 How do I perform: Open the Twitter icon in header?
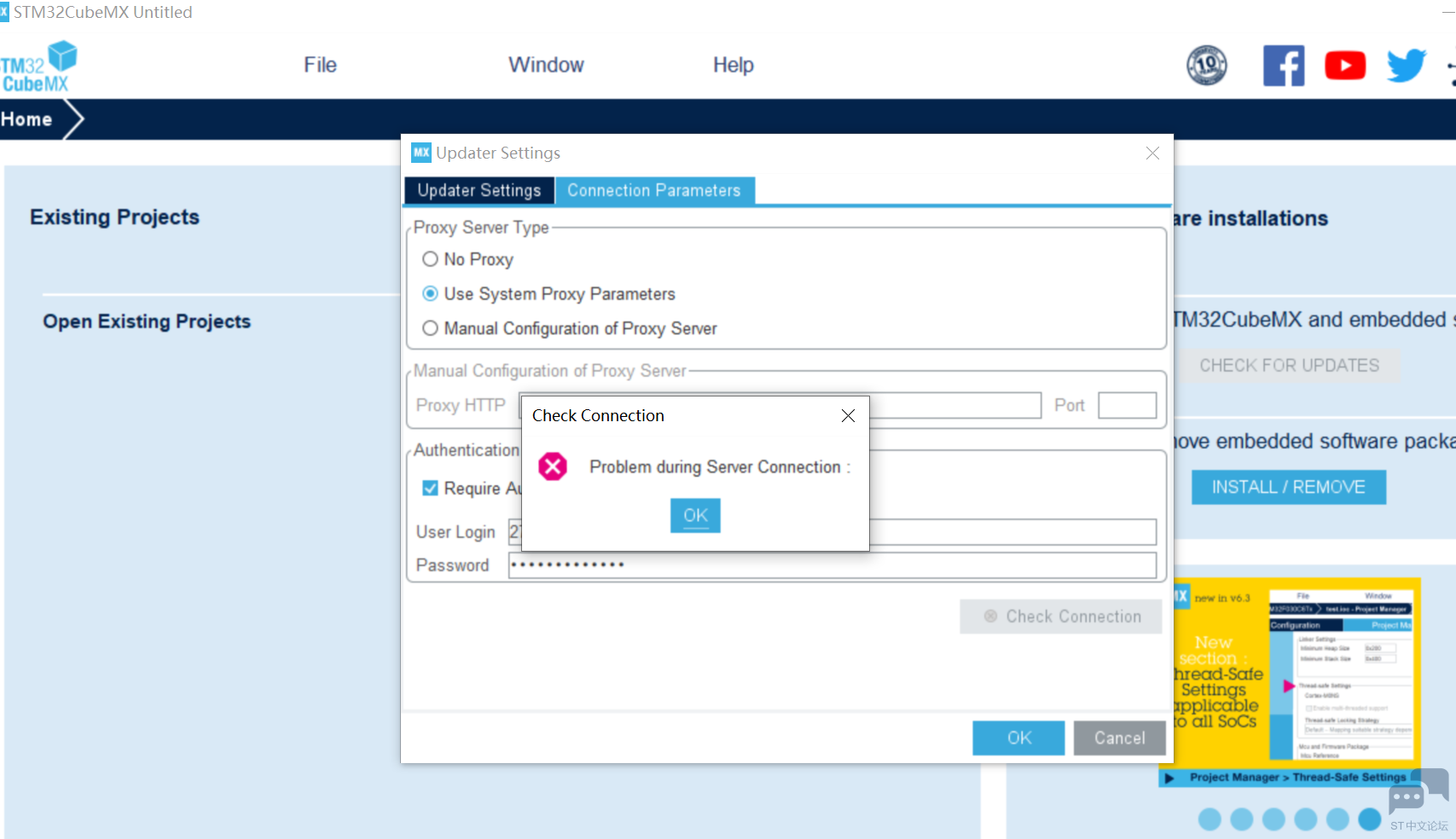point(1407,66)
